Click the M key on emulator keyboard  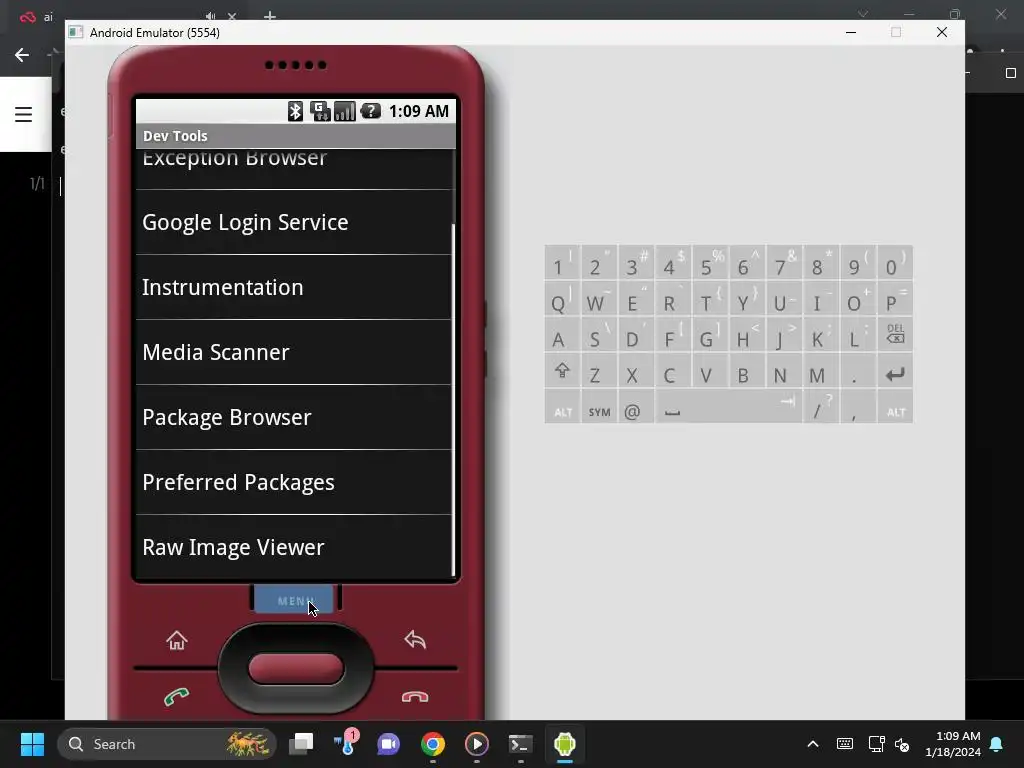[x=821, y=371]
